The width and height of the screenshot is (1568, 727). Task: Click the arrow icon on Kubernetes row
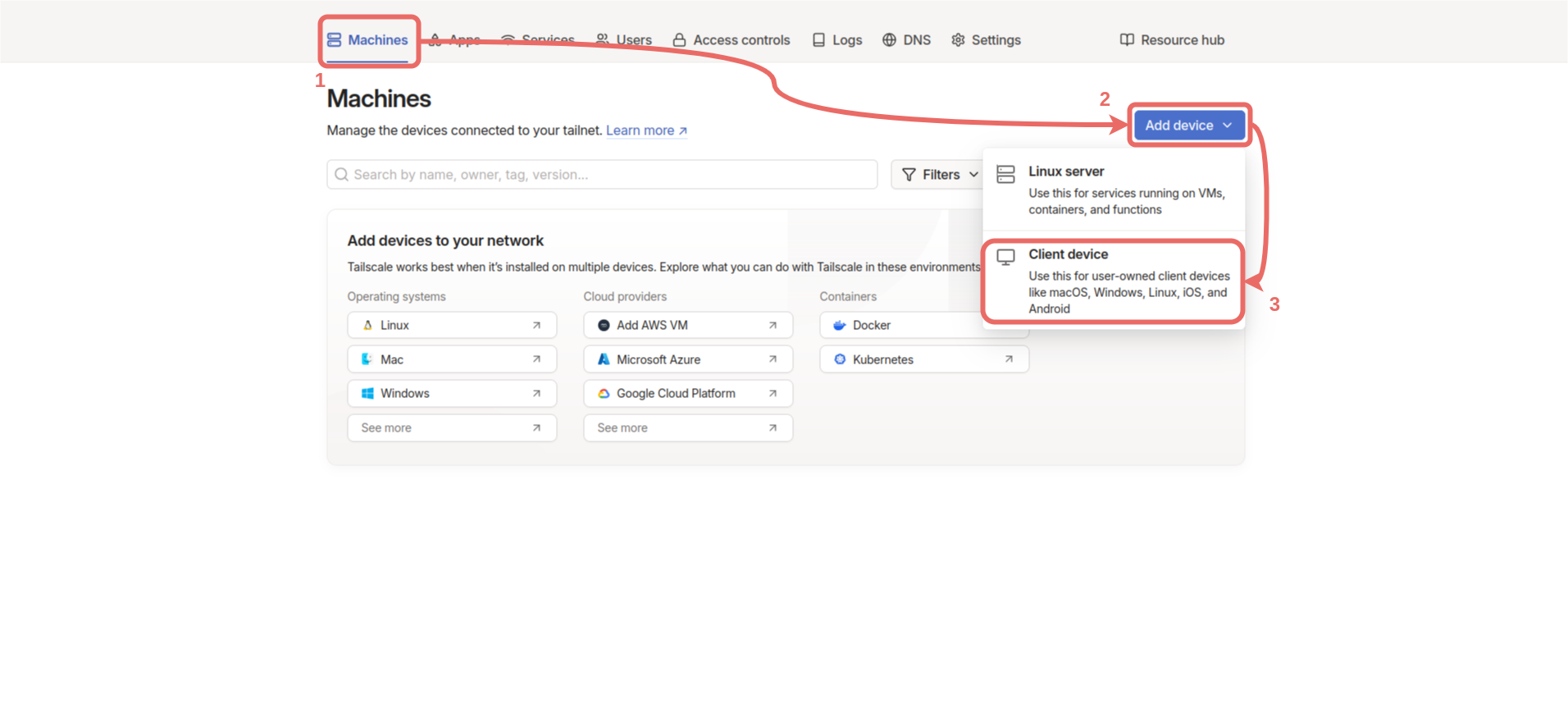1009,359
